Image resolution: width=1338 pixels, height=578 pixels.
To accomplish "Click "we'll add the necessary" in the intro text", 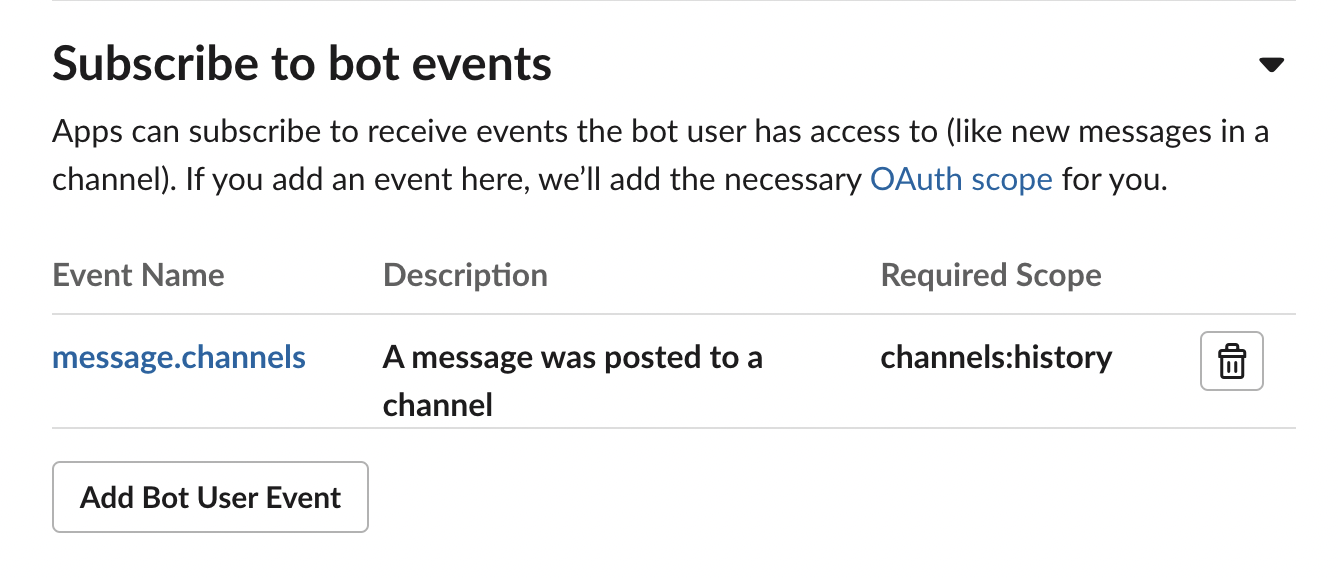I will pos(700,180).
